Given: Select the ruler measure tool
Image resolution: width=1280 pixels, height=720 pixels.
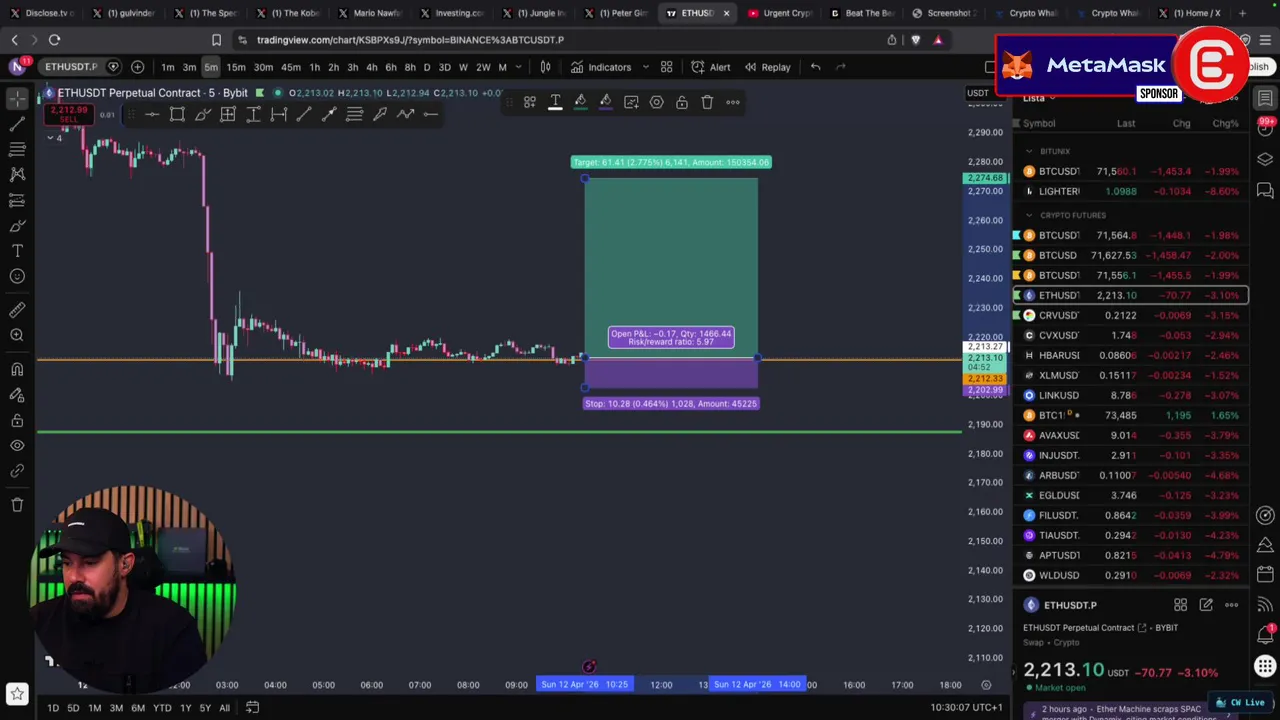Looking at the screenshot, I should pos(17,310).
